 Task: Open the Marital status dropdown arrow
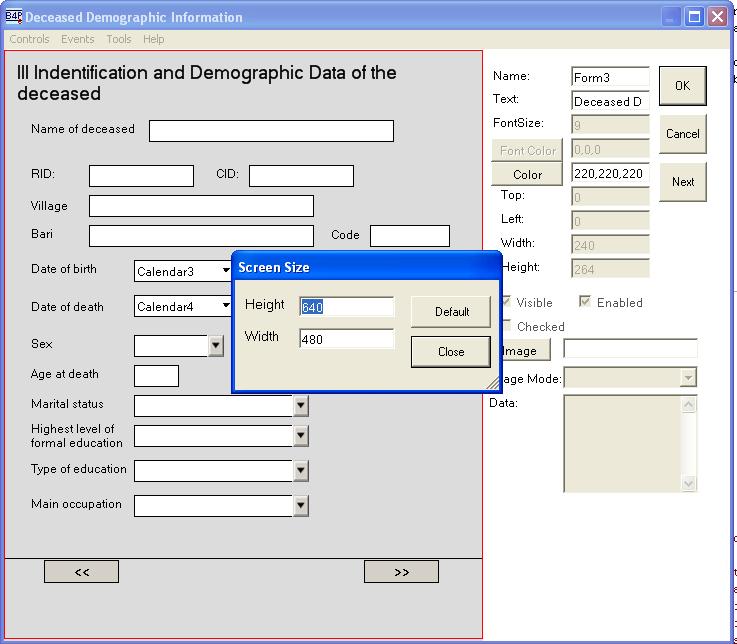coord(301,406)
